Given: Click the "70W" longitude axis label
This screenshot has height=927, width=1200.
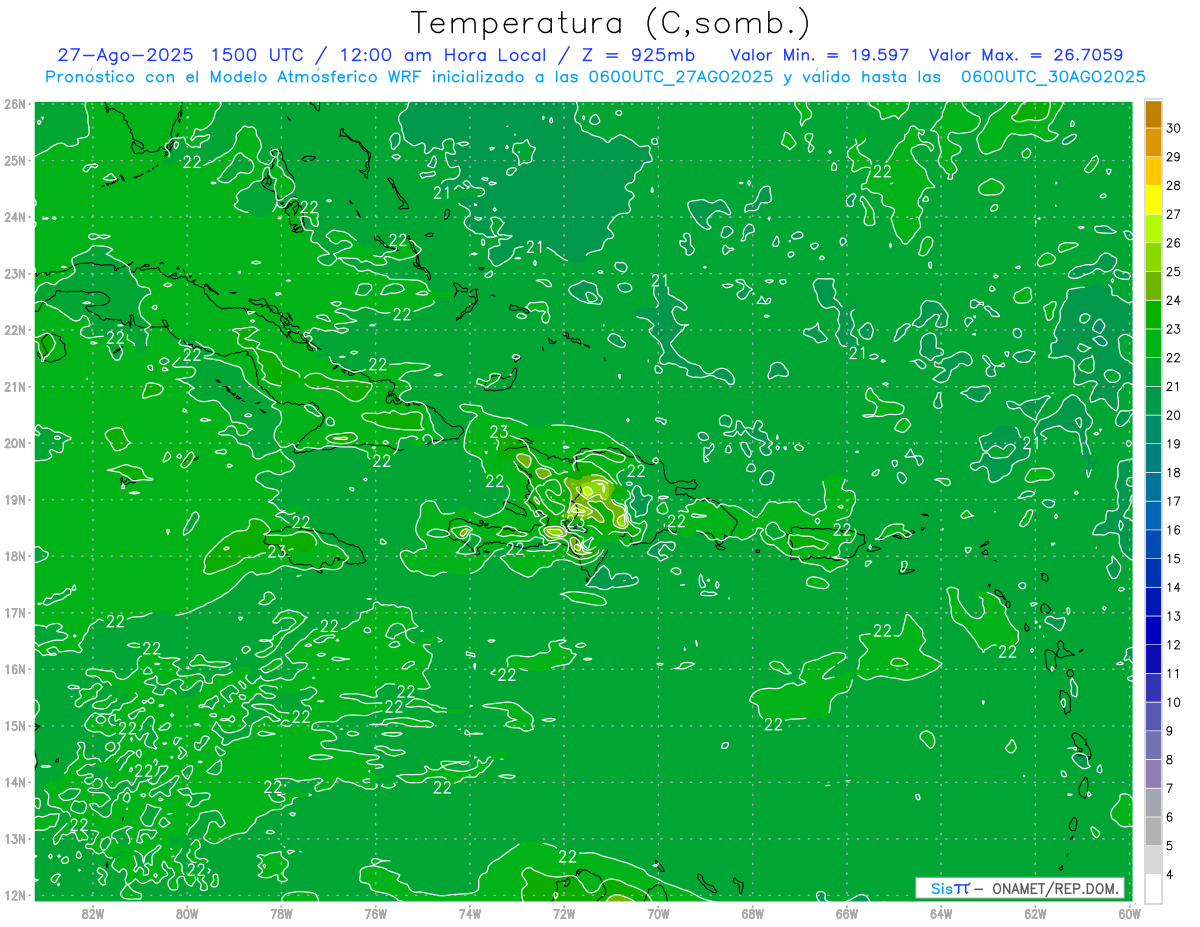Looking at the screenshot, I should (658, 914).
